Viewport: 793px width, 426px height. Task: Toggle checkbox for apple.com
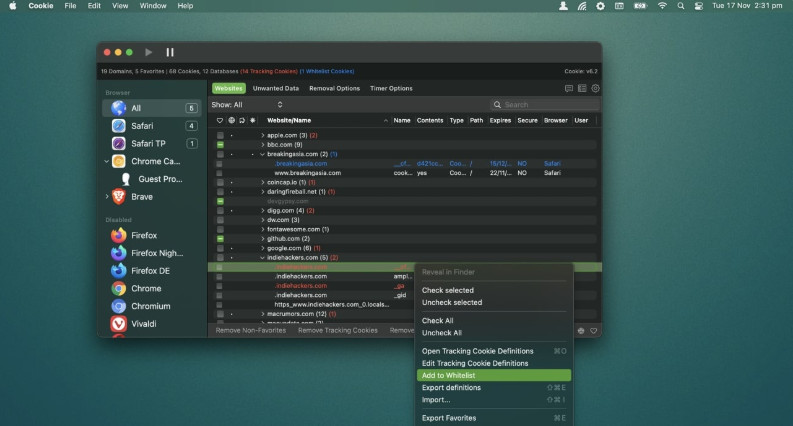tap(220, 136)
